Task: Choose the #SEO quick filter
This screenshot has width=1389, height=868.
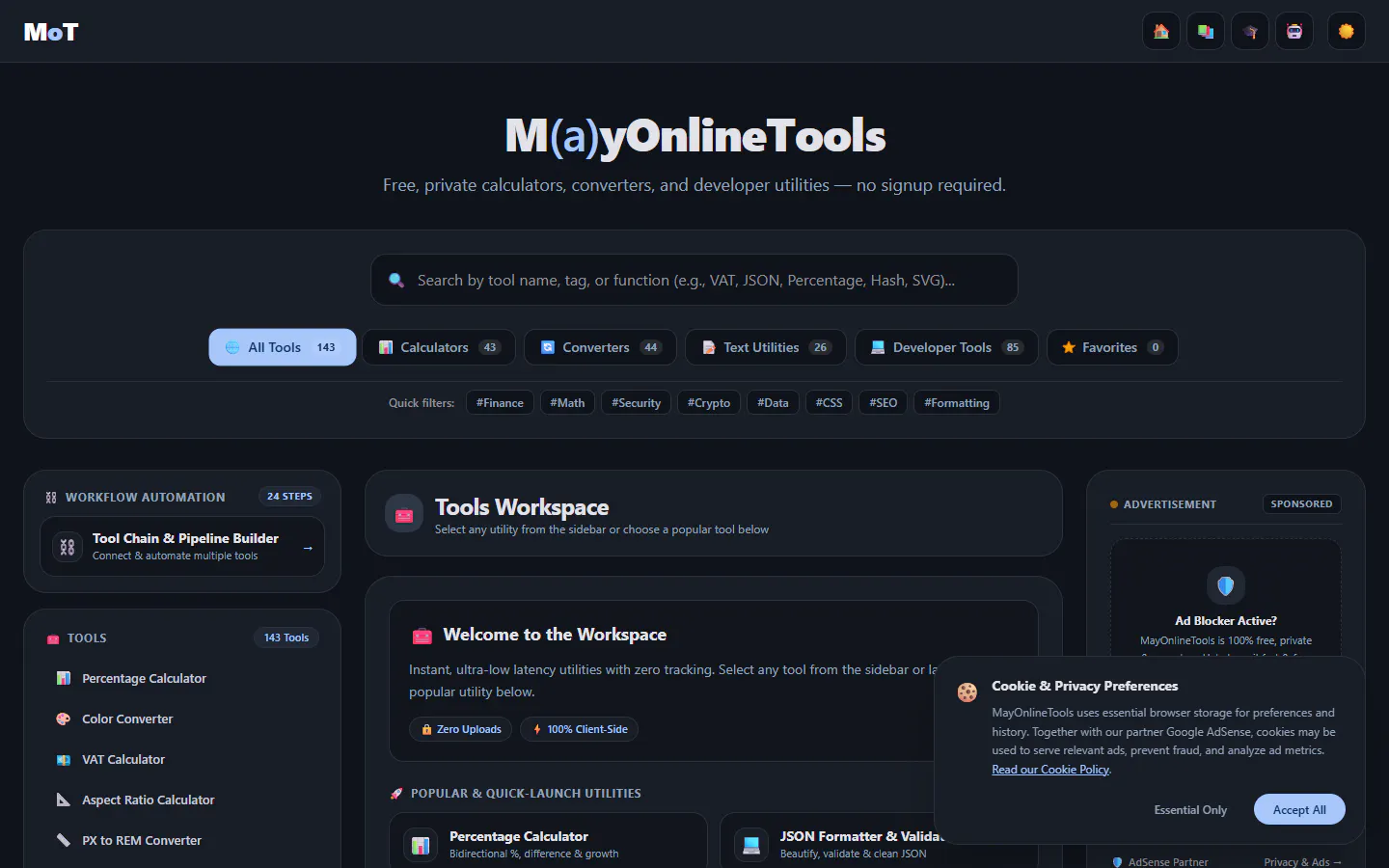Action: [884, 403]
